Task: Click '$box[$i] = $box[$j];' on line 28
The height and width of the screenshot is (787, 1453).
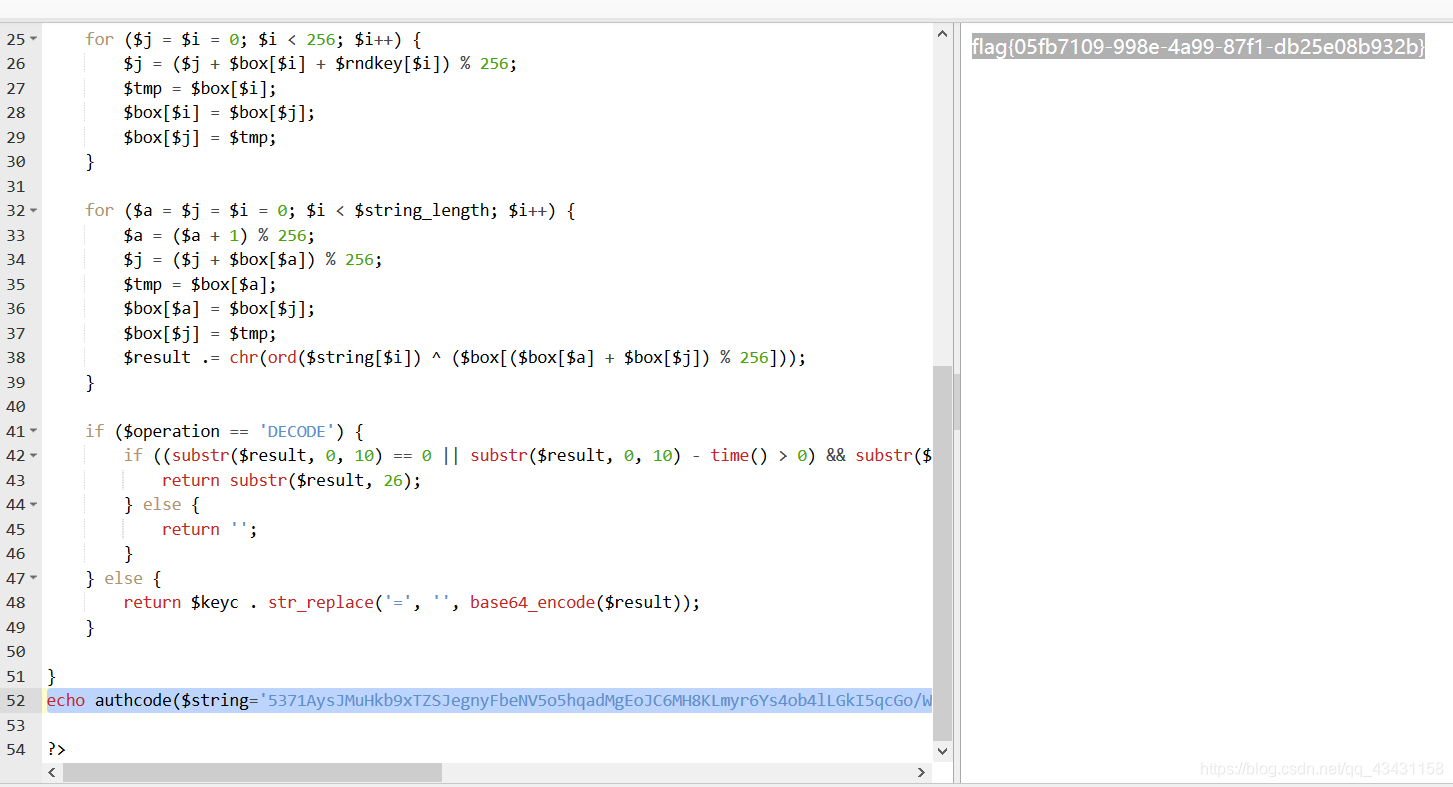Action: click(x=219, y=112)
